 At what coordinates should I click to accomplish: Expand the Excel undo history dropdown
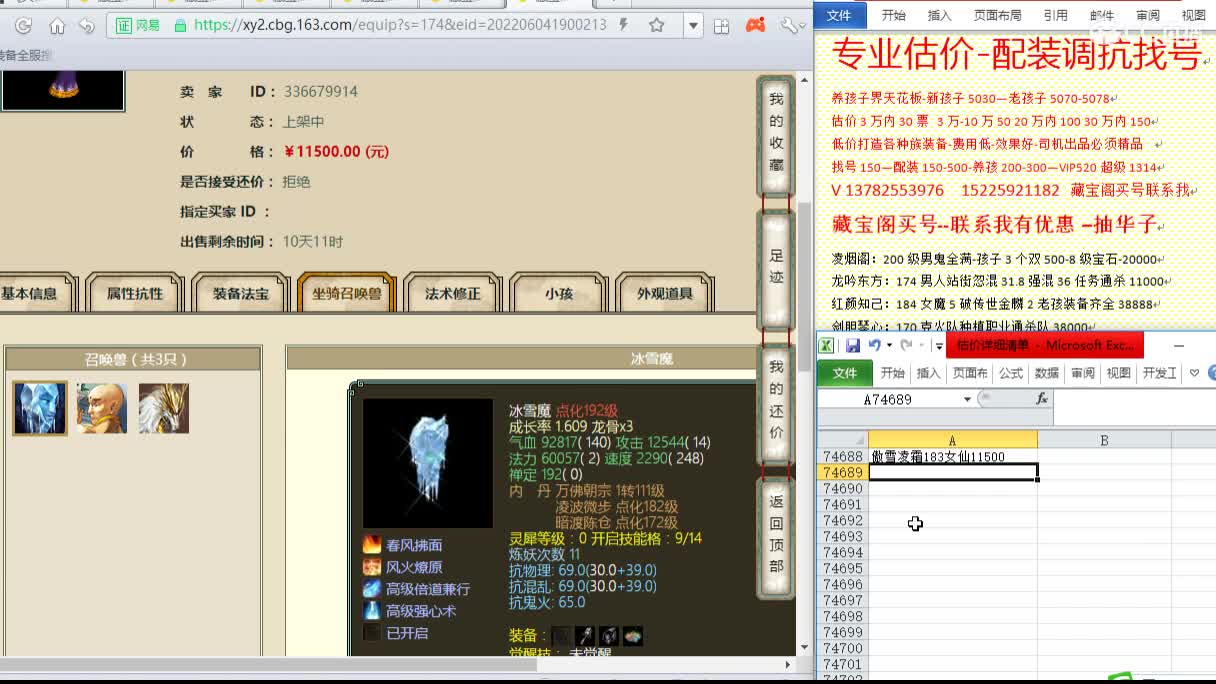point(889,346)
